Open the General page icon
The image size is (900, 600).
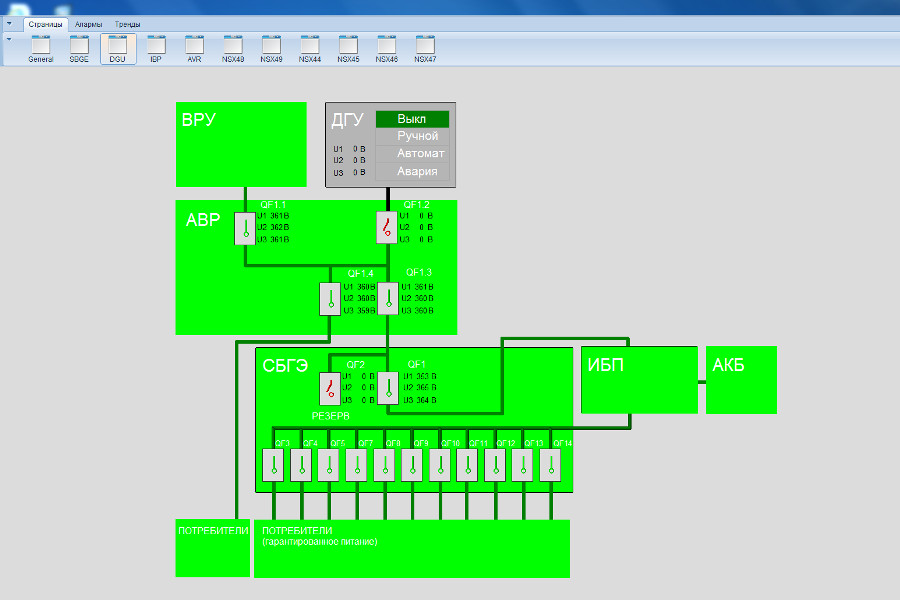coord(41,49)
